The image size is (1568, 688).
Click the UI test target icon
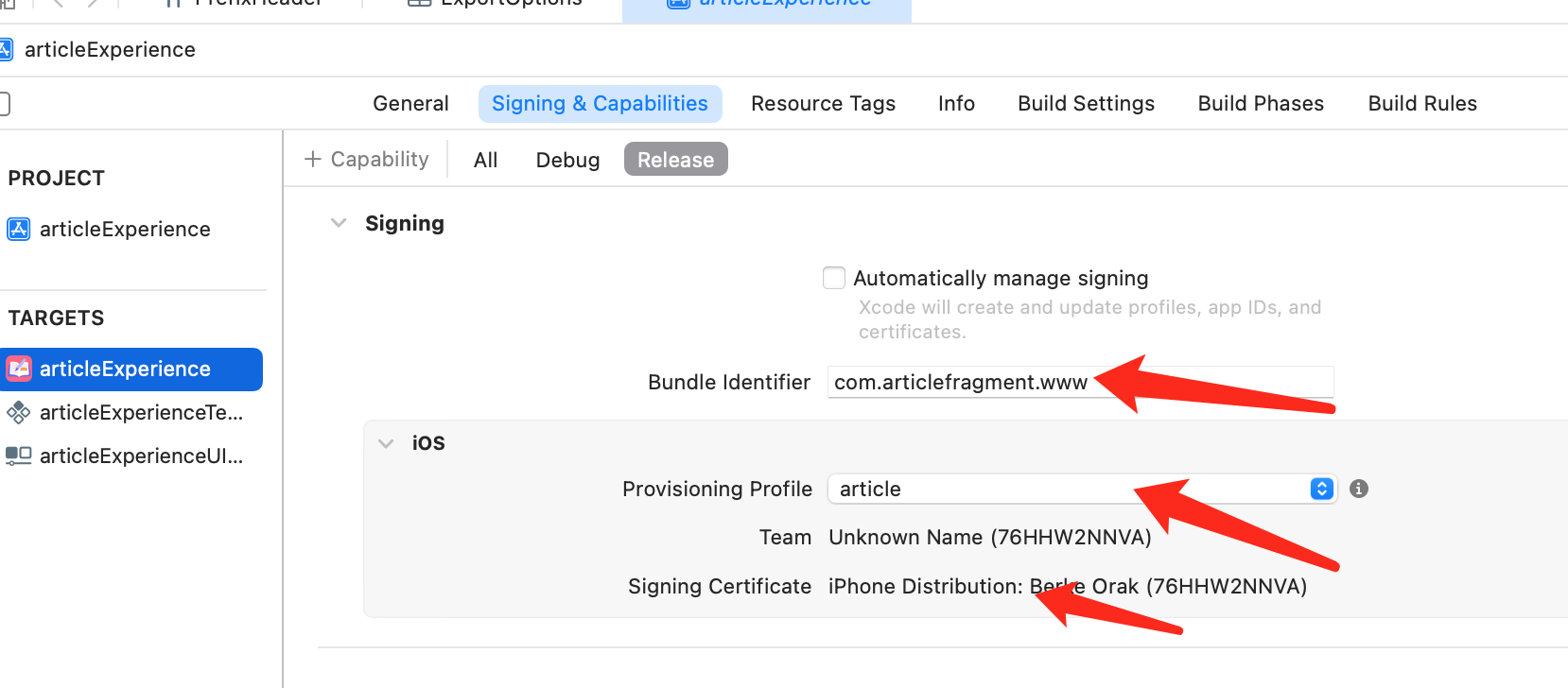[19, 456]
